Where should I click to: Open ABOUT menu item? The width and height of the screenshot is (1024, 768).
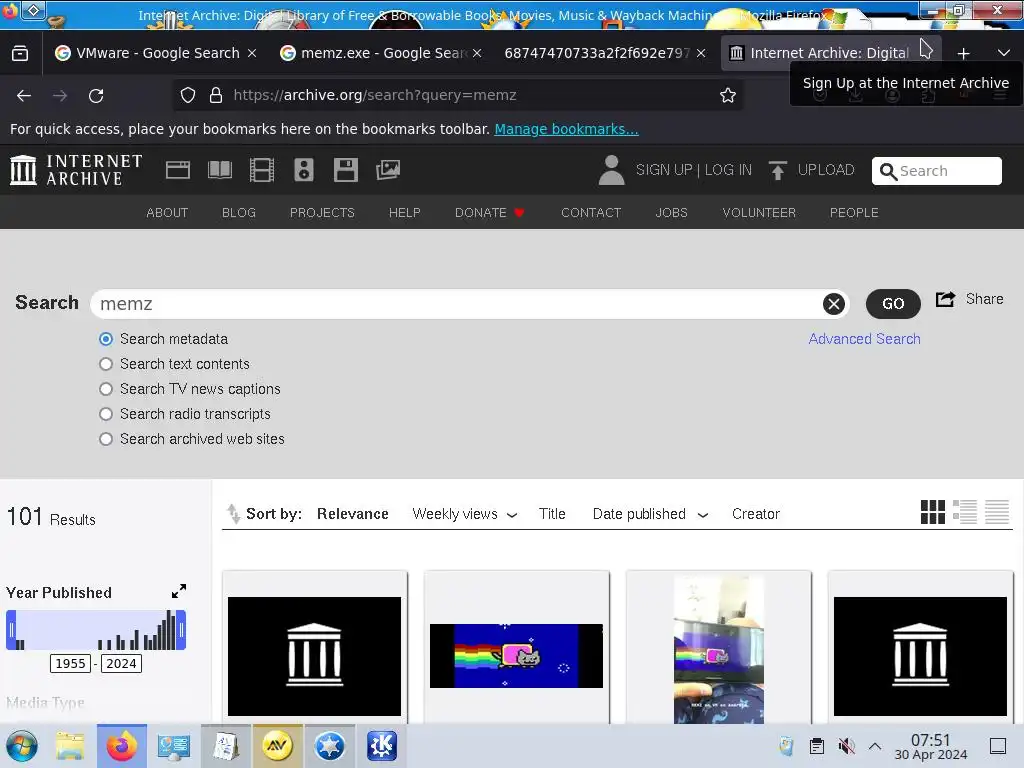pos(167,213)
